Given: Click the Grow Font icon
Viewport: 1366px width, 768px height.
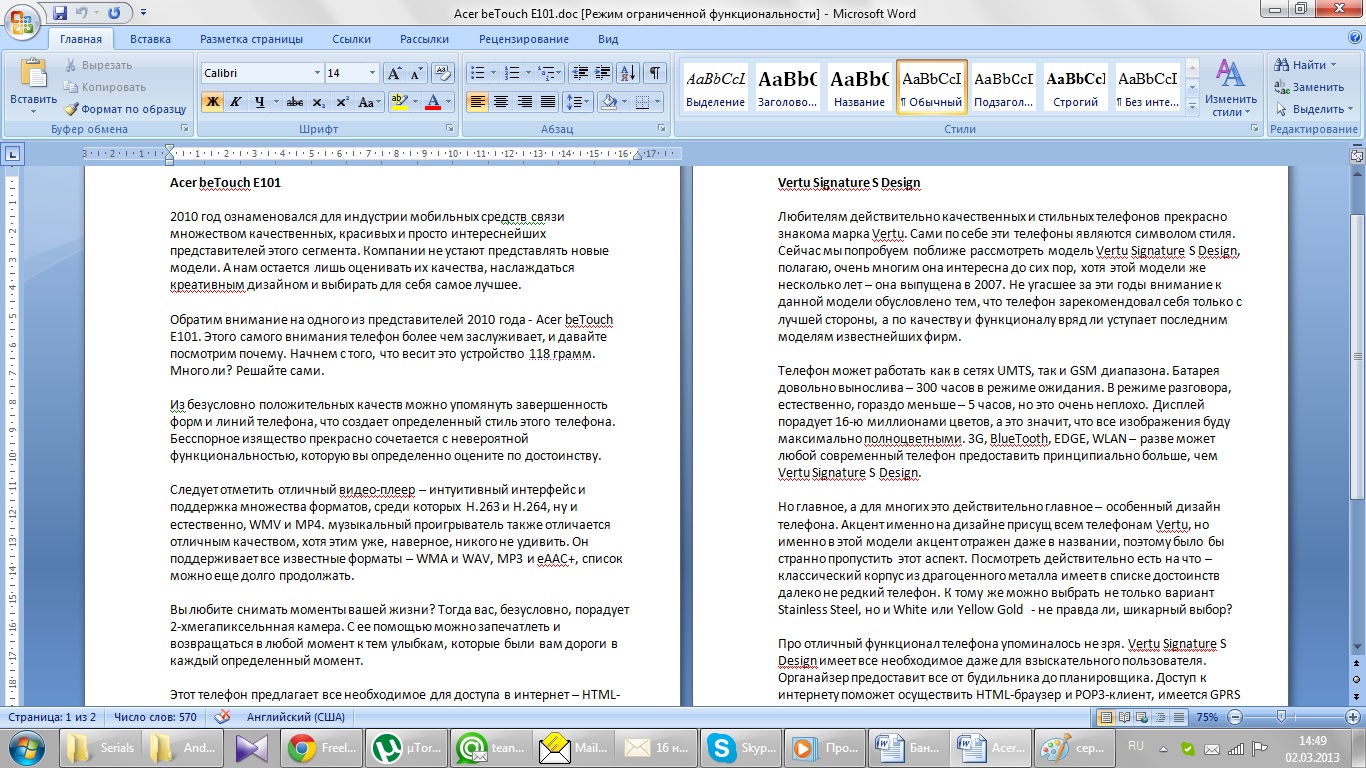Looking at the screenshot, I should [x=394, y=73].
